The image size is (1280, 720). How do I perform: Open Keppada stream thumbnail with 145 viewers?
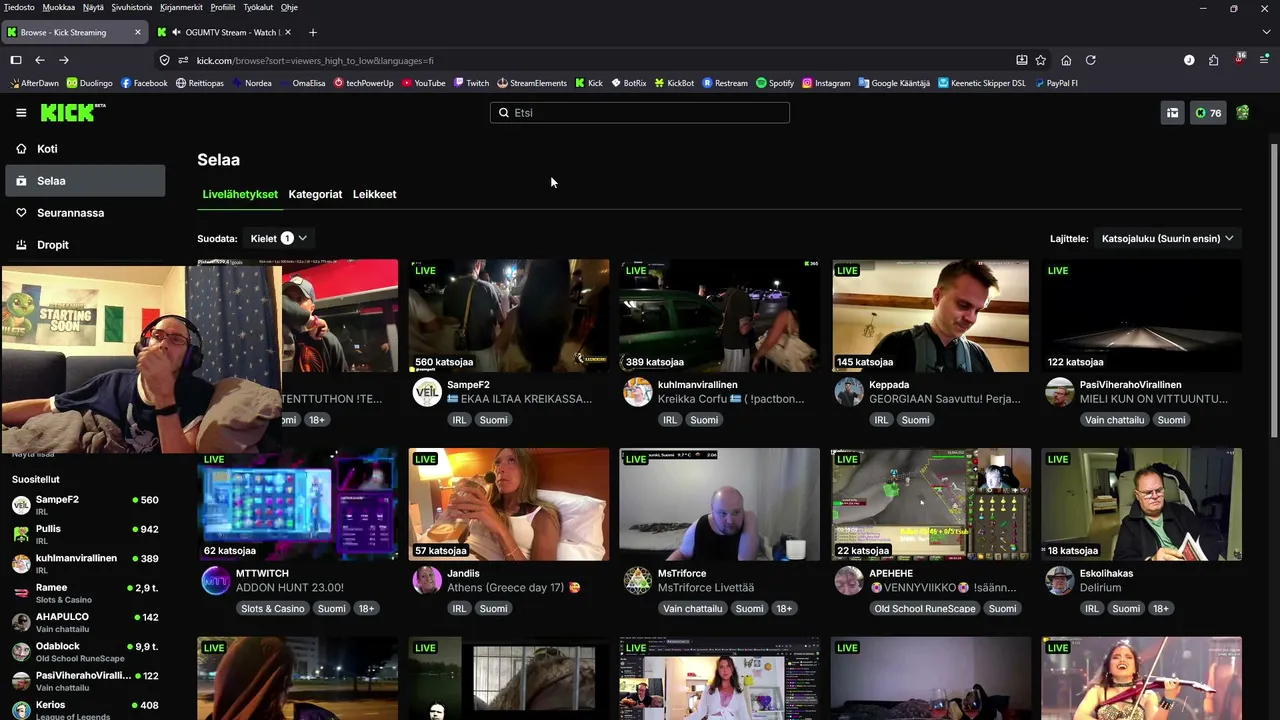click(x=931, y=316)
